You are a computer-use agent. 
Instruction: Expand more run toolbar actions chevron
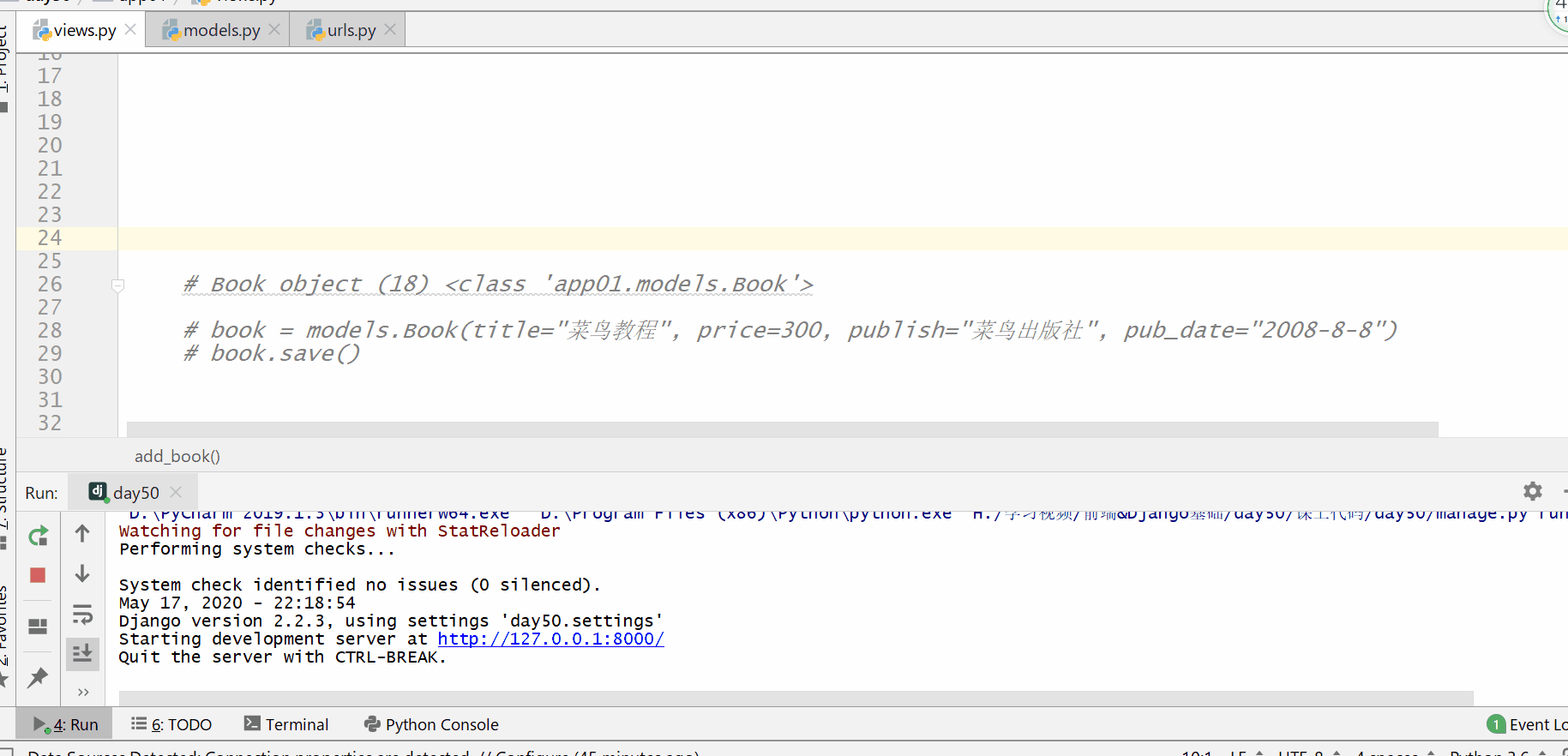point(83,692)
